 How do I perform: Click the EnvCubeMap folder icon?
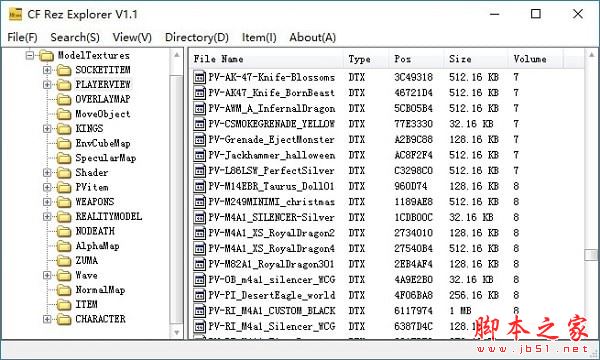click(64, 143)
